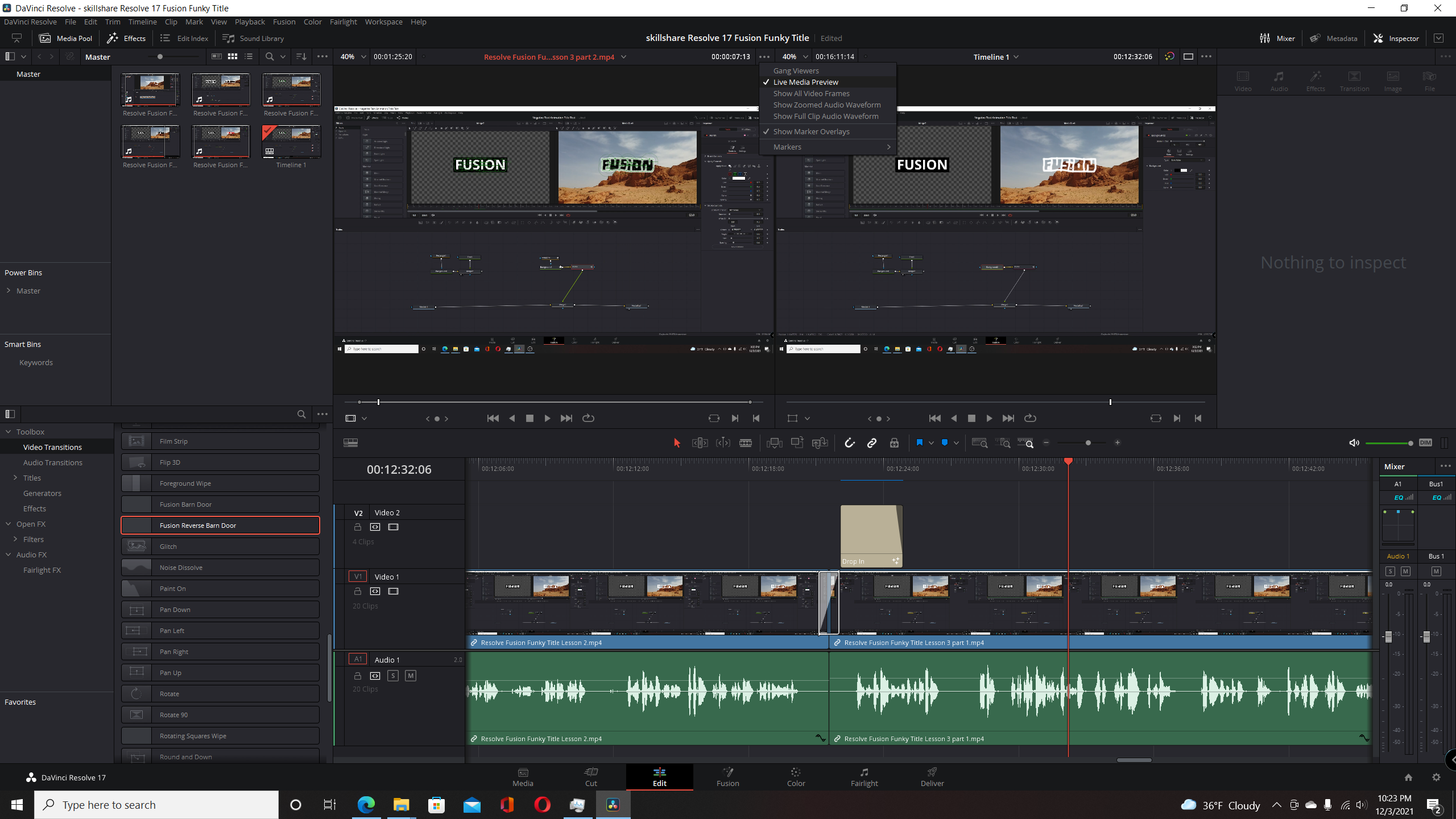1456x819 pixels.
Task: Click the Overwrite Clip icon
Action: tap(797, 443)
